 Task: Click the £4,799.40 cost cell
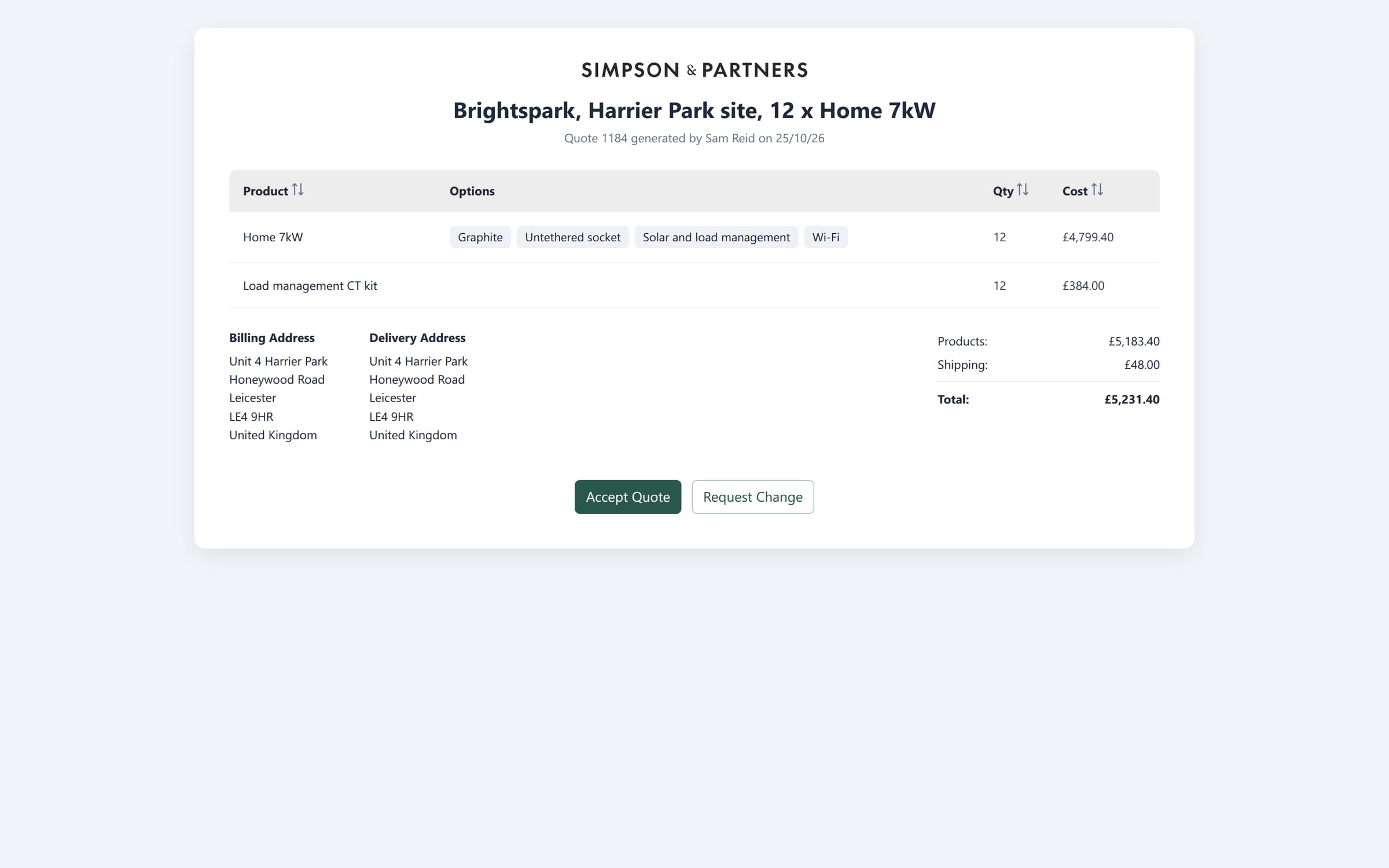click(1087, 237)
